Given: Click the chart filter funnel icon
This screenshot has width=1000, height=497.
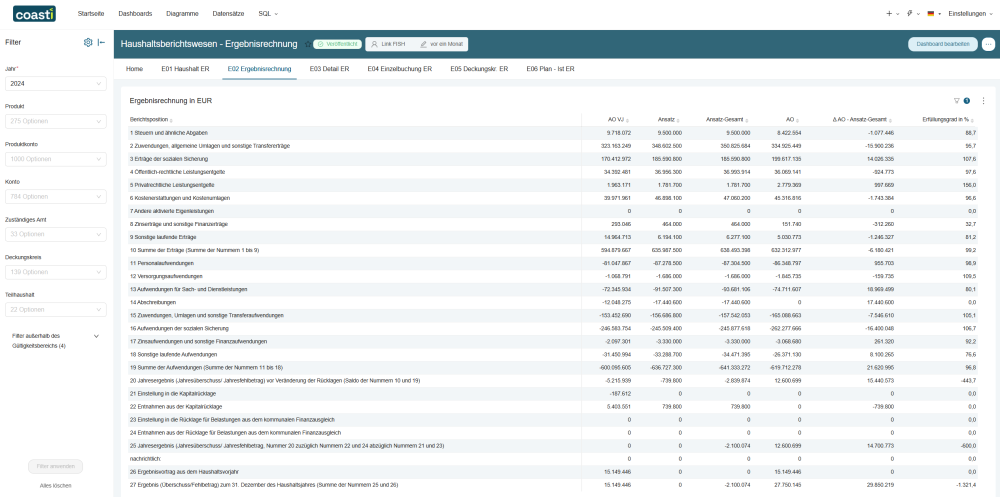Looking at the screenshot, I should click(x=956, y=100).
